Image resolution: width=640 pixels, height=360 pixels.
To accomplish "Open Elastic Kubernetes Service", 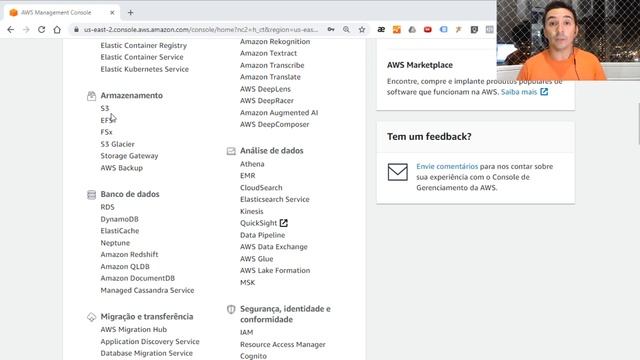I will (x=144, y=69).
